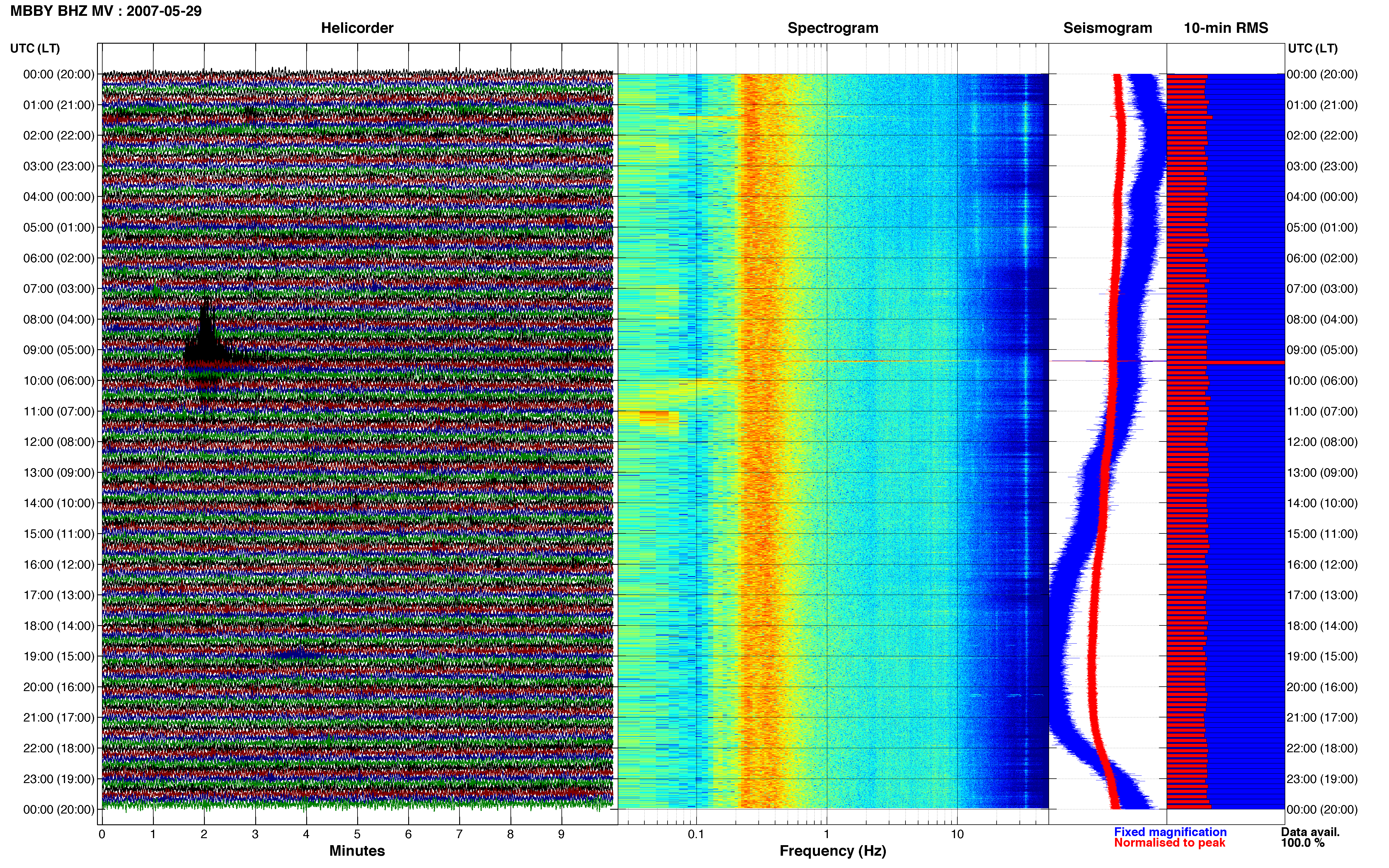The height and width of the screenshot is (868, 1389).
Task: Click the 2 tick on the Minutes axis
Action: pos(204,834)
